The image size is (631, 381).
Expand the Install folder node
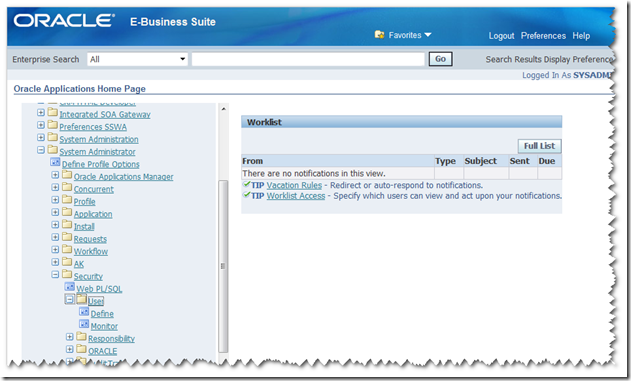click(55, 225)
